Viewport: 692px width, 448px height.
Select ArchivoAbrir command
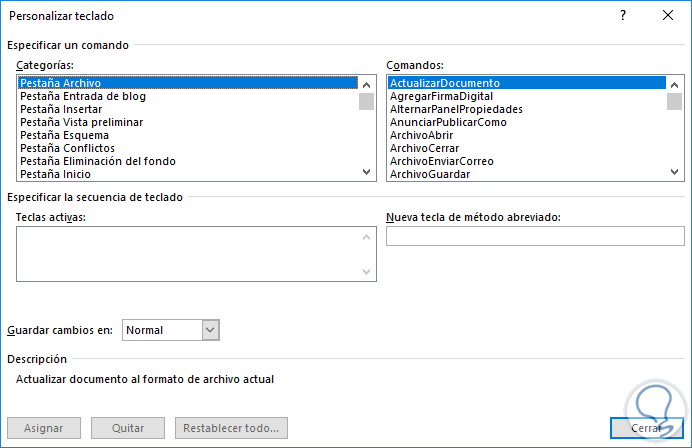(x=422, y=135)
